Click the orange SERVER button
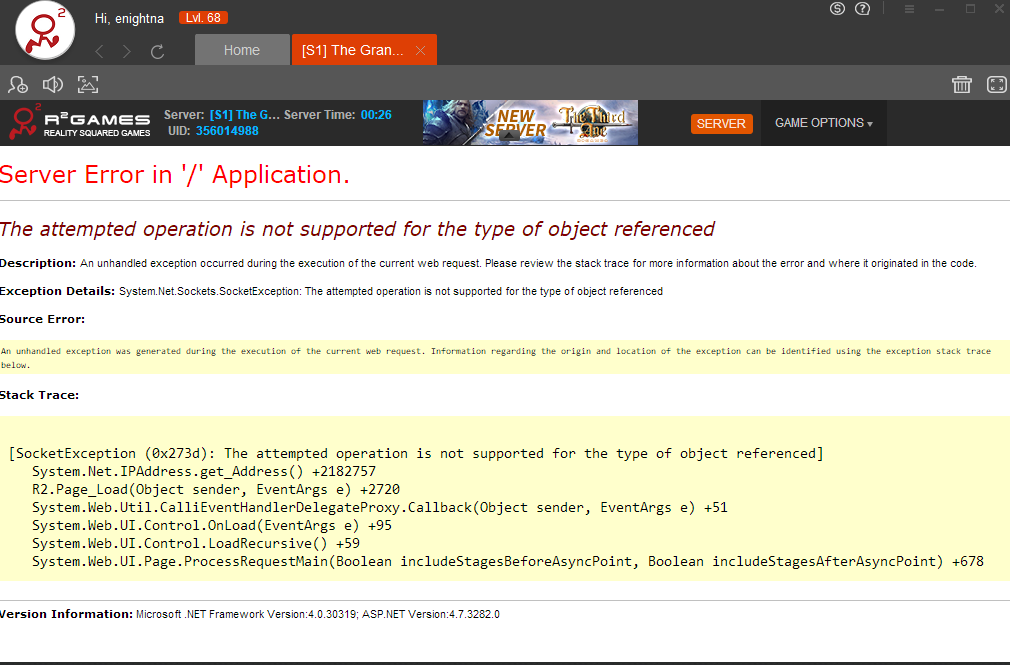This screenshot has width=1010, height=665. click(721, 123)
